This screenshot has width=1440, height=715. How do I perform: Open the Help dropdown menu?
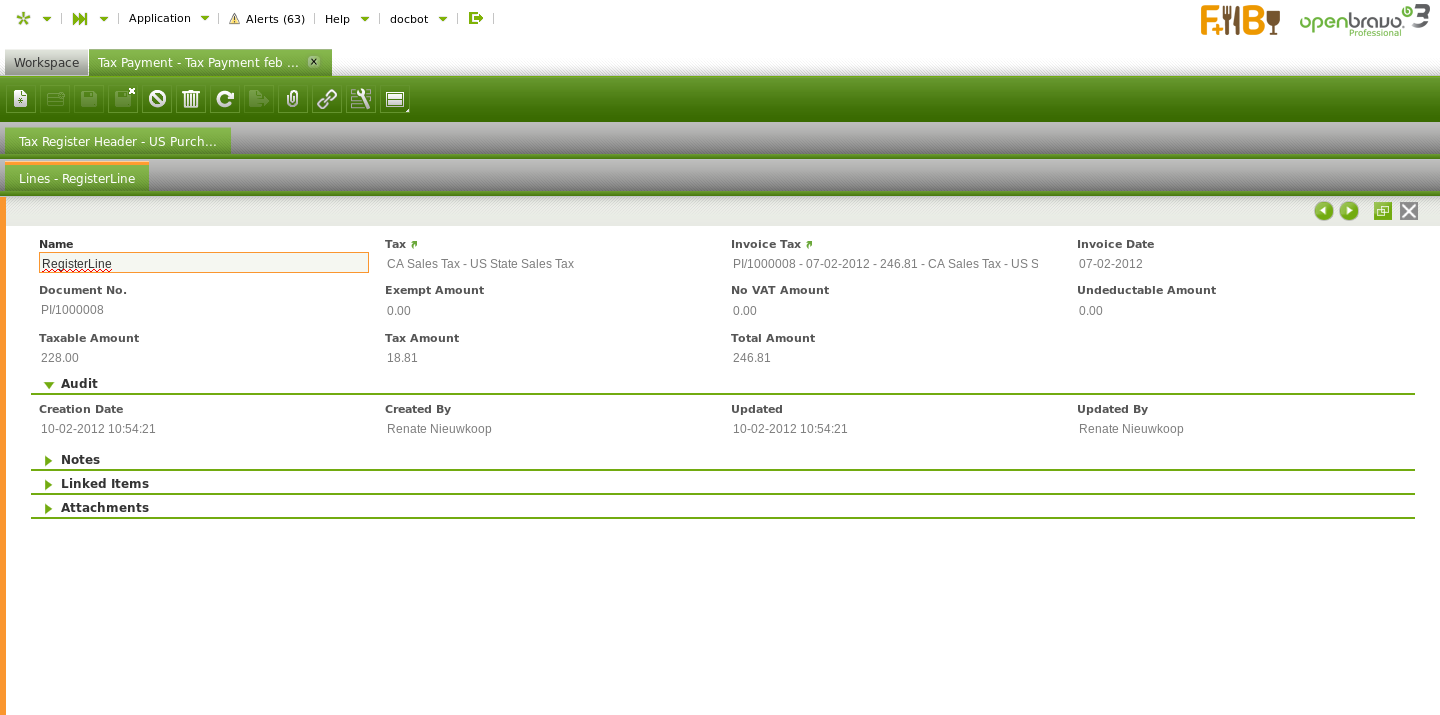[x=346, y=18]
